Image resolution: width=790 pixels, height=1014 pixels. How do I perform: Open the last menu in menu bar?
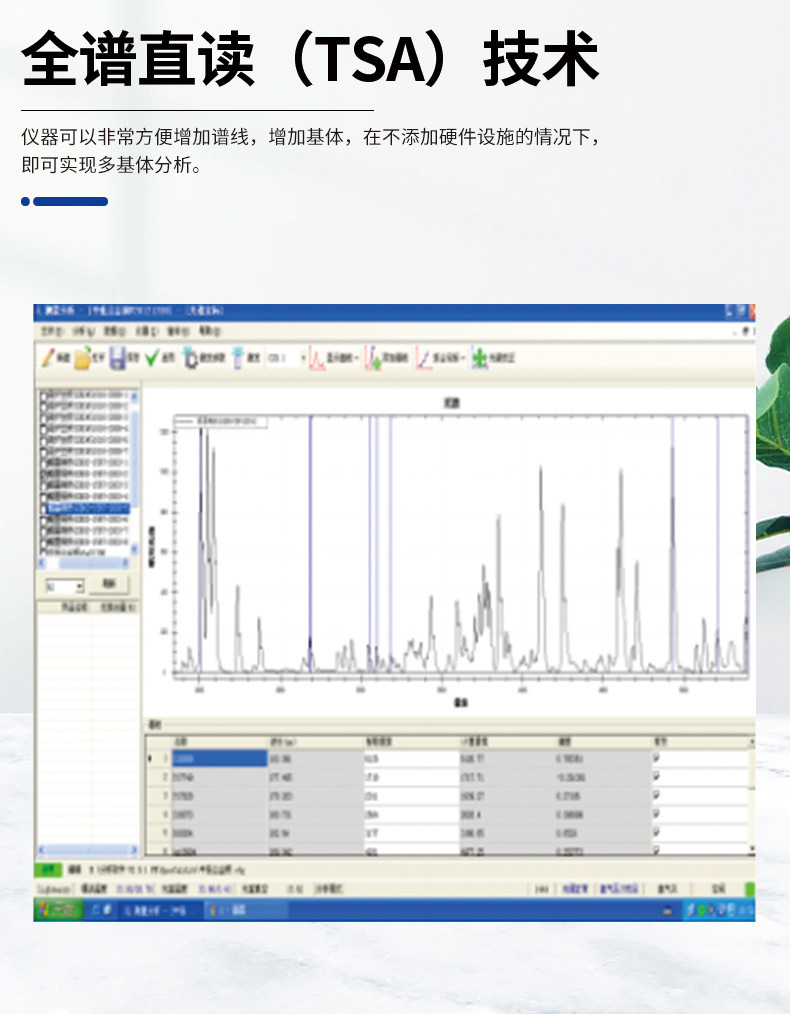(x=209, y=331)
